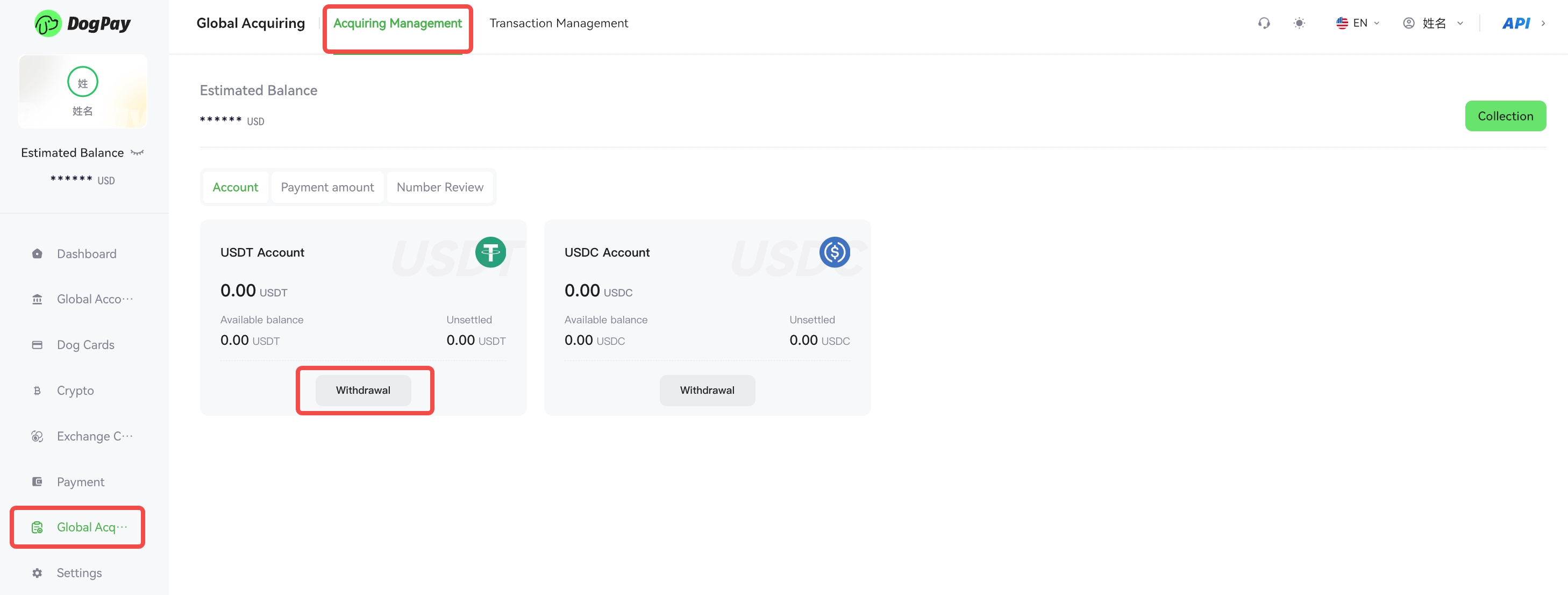The width and height of the screenshot is (1568, 595).
Task: Click the USDC Available balance label
Action: pos(605,320)
